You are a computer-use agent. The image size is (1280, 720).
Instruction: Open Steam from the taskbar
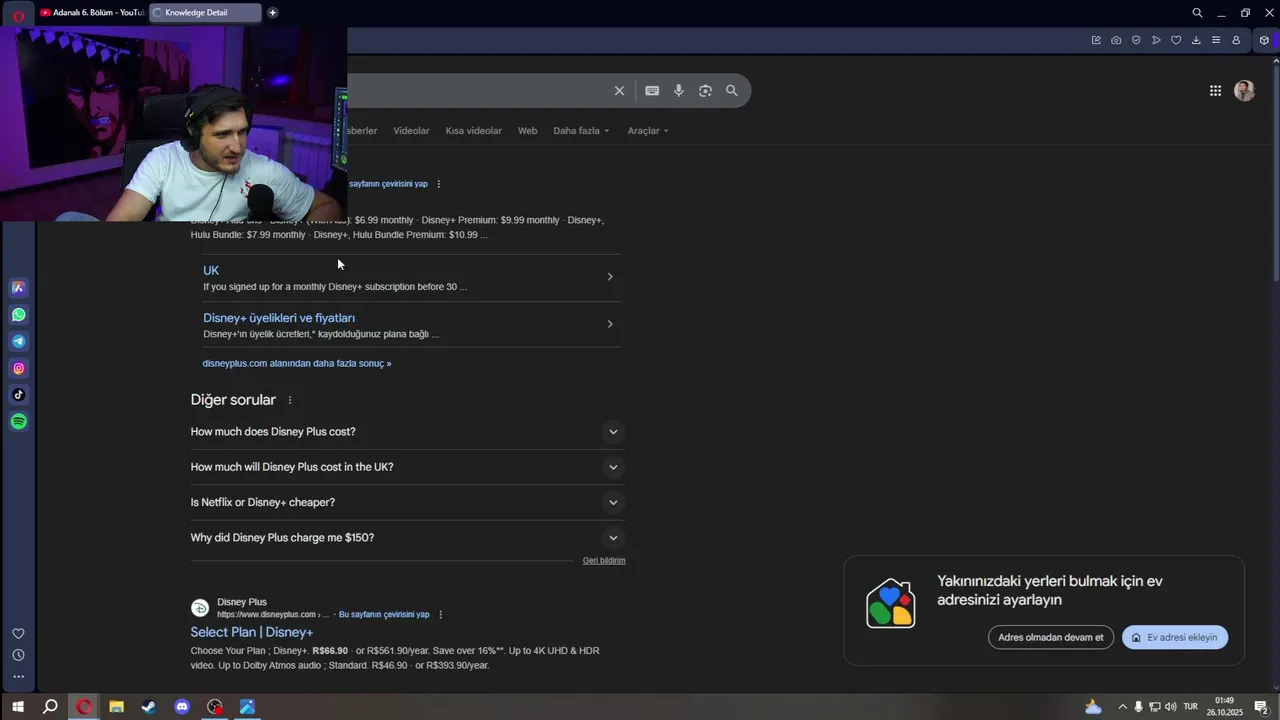point(149,707)
